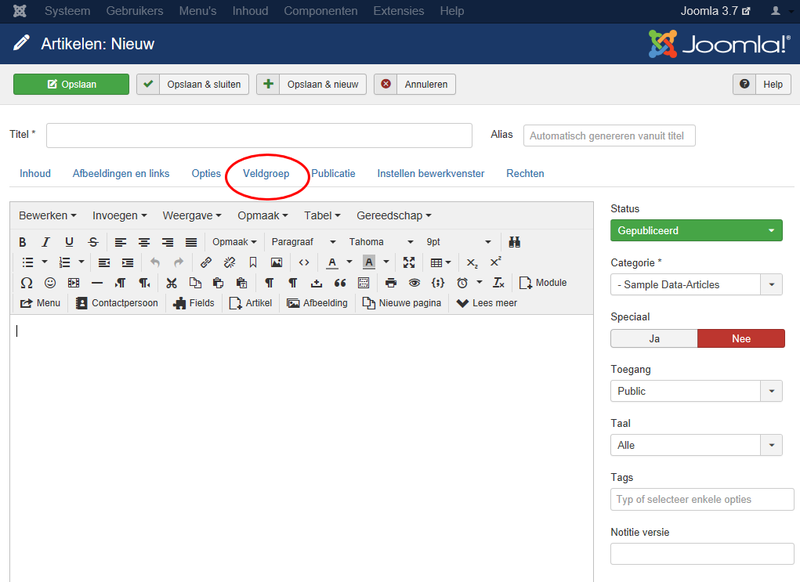This screenshot has height=582, width=800.
Task: Set Speciaal to Ja
Action: click(654, 339)
